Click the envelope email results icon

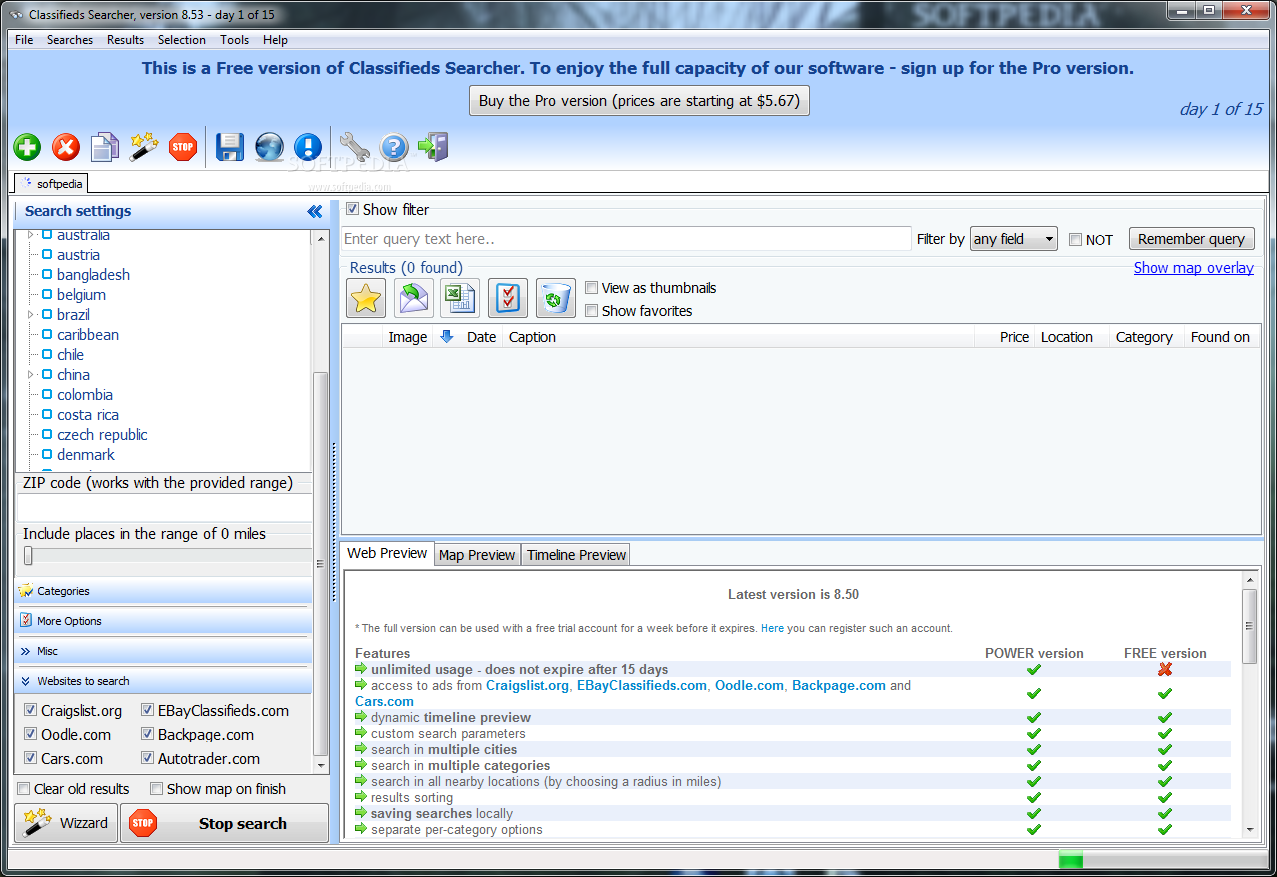tap(414, 298)
